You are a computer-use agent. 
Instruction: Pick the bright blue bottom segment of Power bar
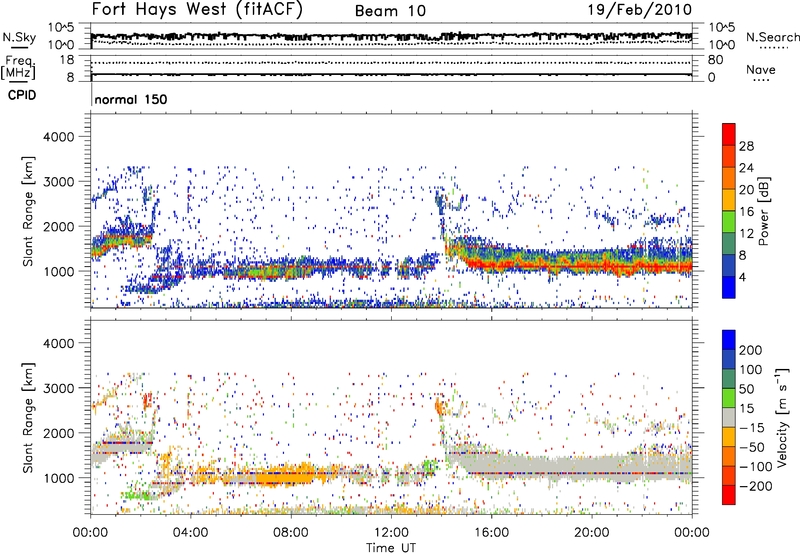[729, 287]
